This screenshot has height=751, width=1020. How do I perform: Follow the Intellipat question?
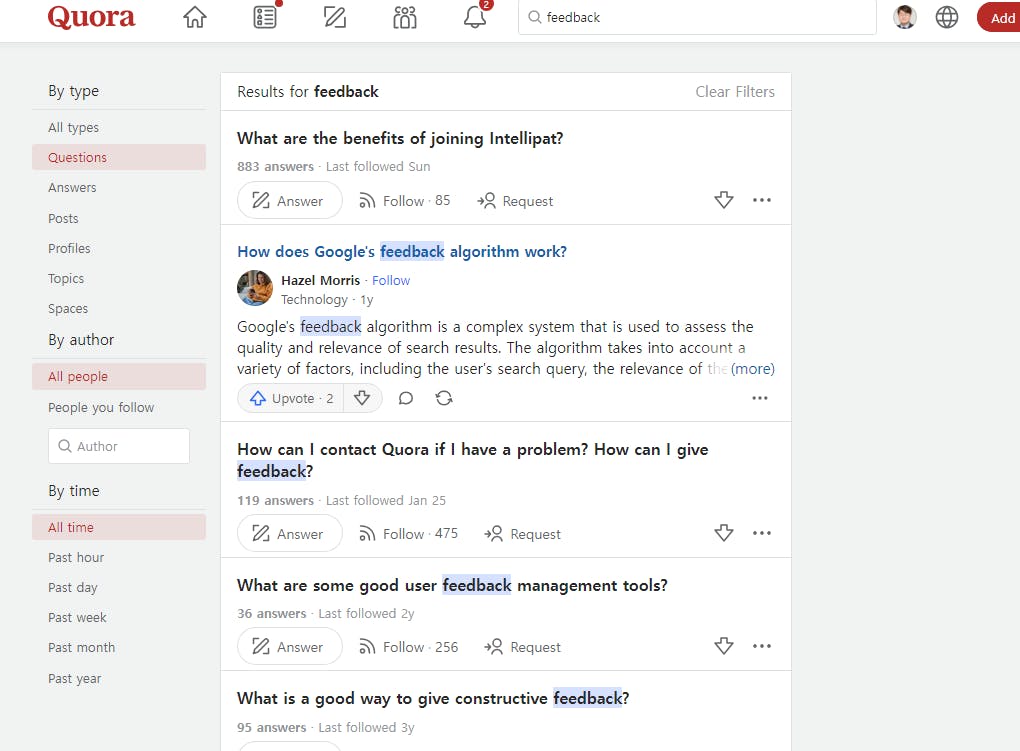tap(405, 200)
